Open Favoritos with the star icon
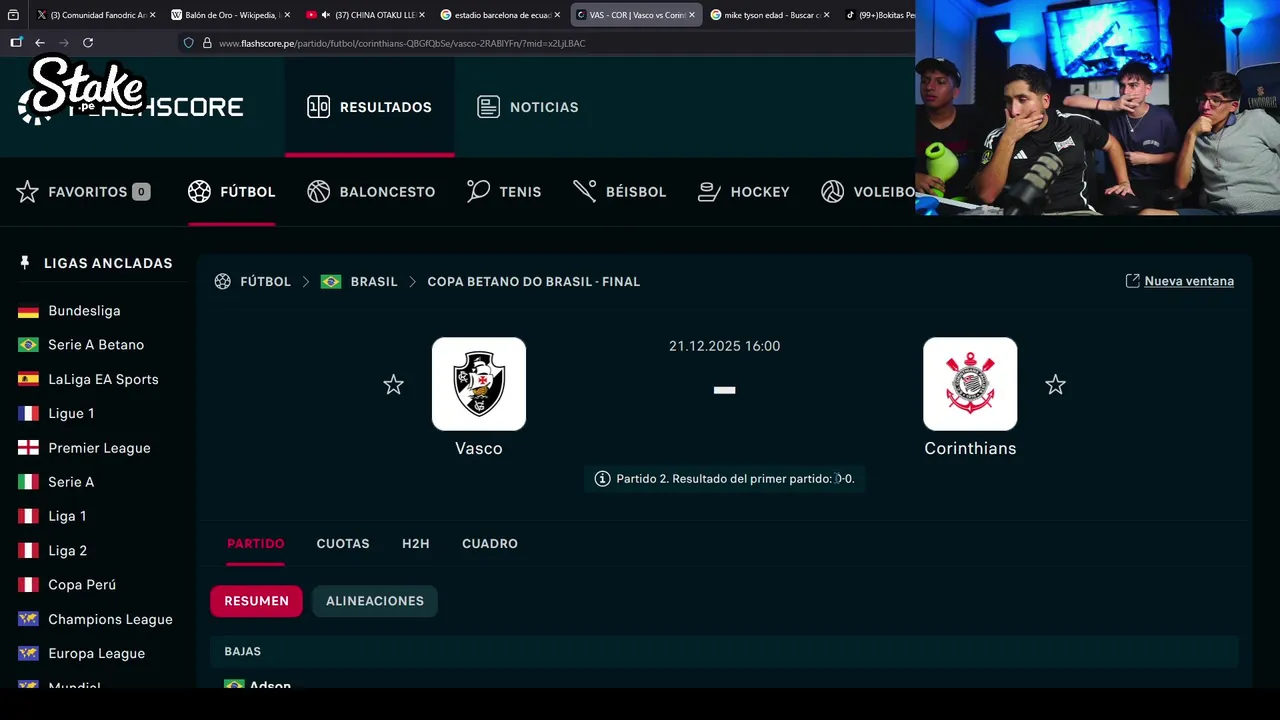The height and width of the screenshot is (720, 1280). point(27,192)
